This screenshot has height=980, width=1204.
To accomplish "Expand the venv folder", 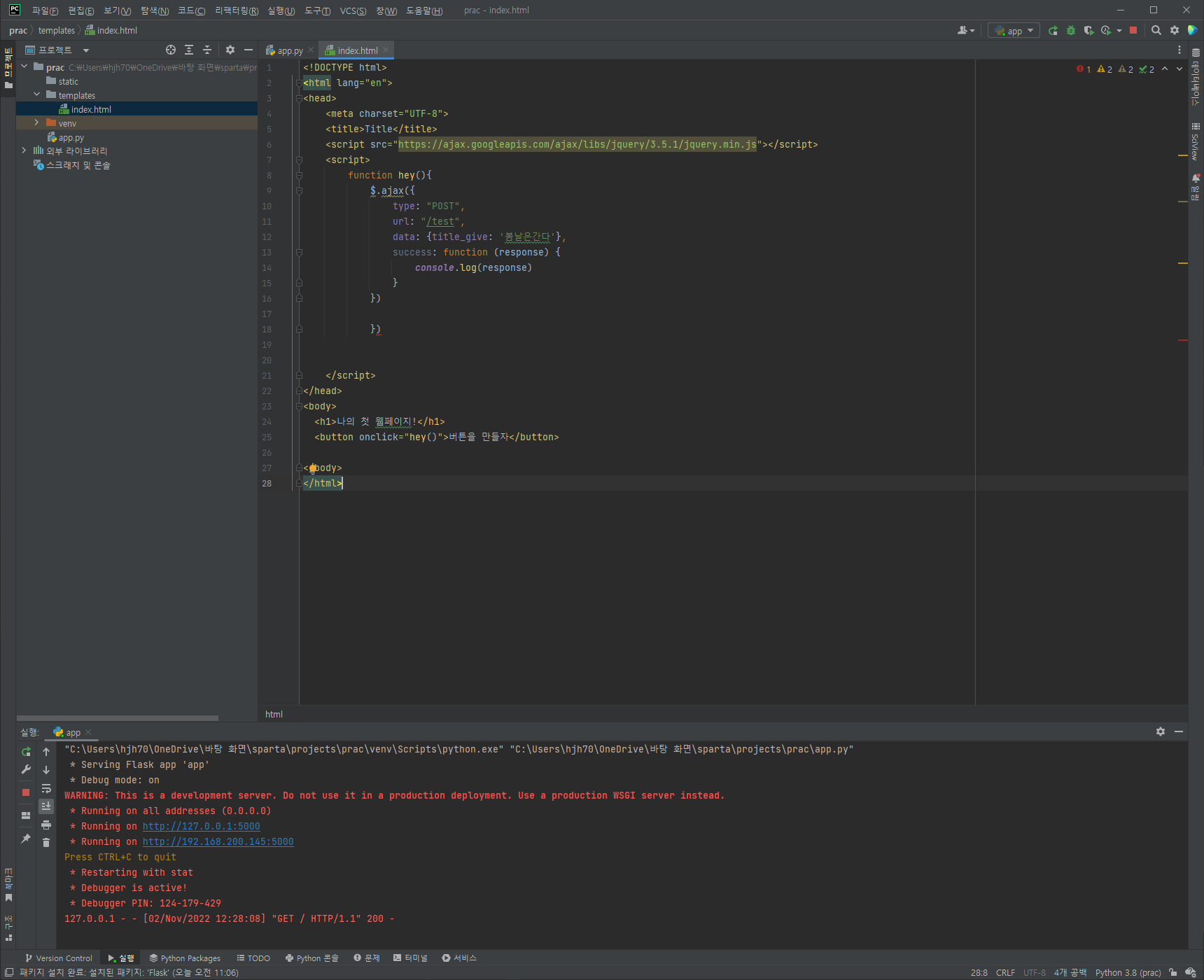I will [x=37, y=122].
